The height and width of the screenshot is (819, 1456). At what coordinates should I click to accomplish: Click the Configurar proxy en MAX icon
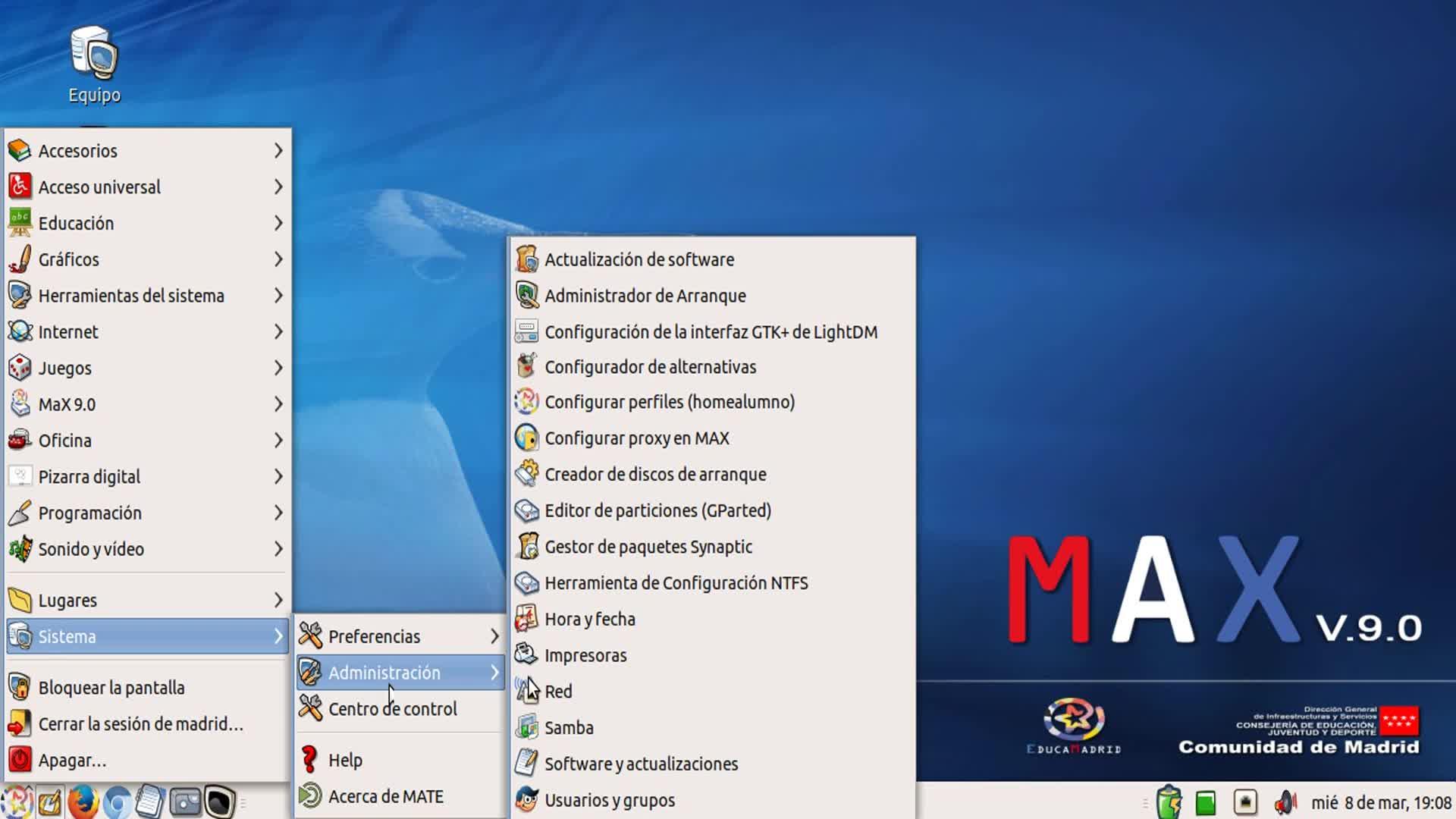click(x=526, y=438)
